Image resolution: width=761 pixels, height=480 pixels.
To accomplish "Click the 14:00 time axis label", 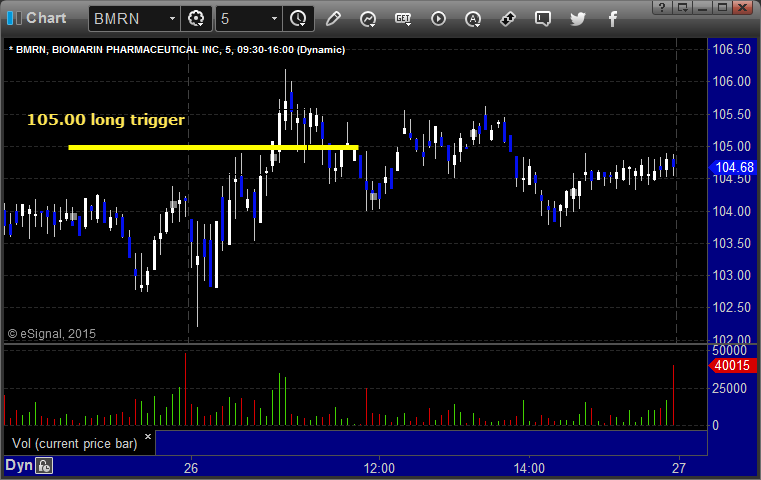I will pyautogui.click(x=529, y=468).
